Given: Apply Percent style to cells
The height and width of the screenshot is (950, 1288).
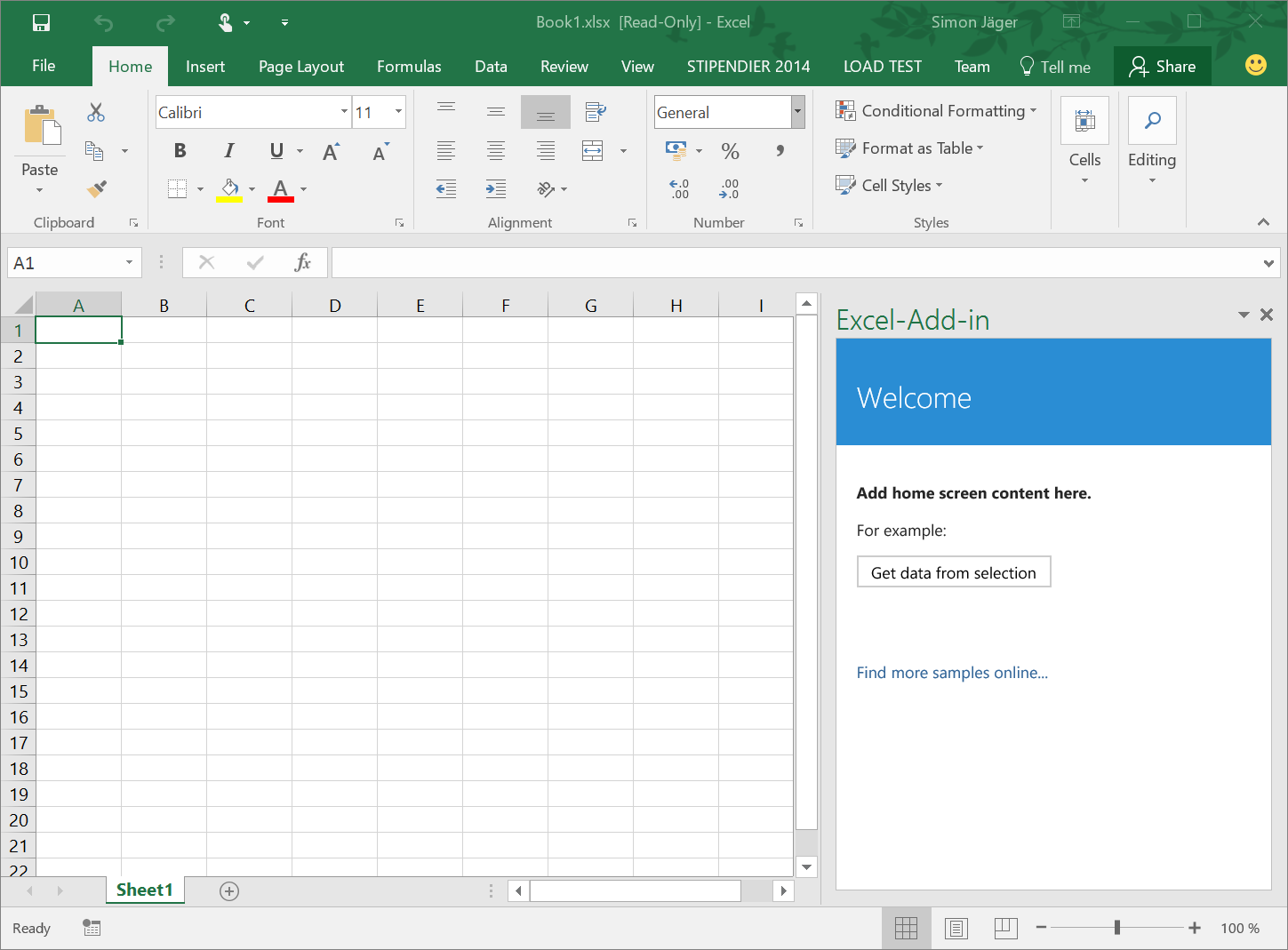Looking at the screenshot, I should pyautogui.click(x=731, y=151).
